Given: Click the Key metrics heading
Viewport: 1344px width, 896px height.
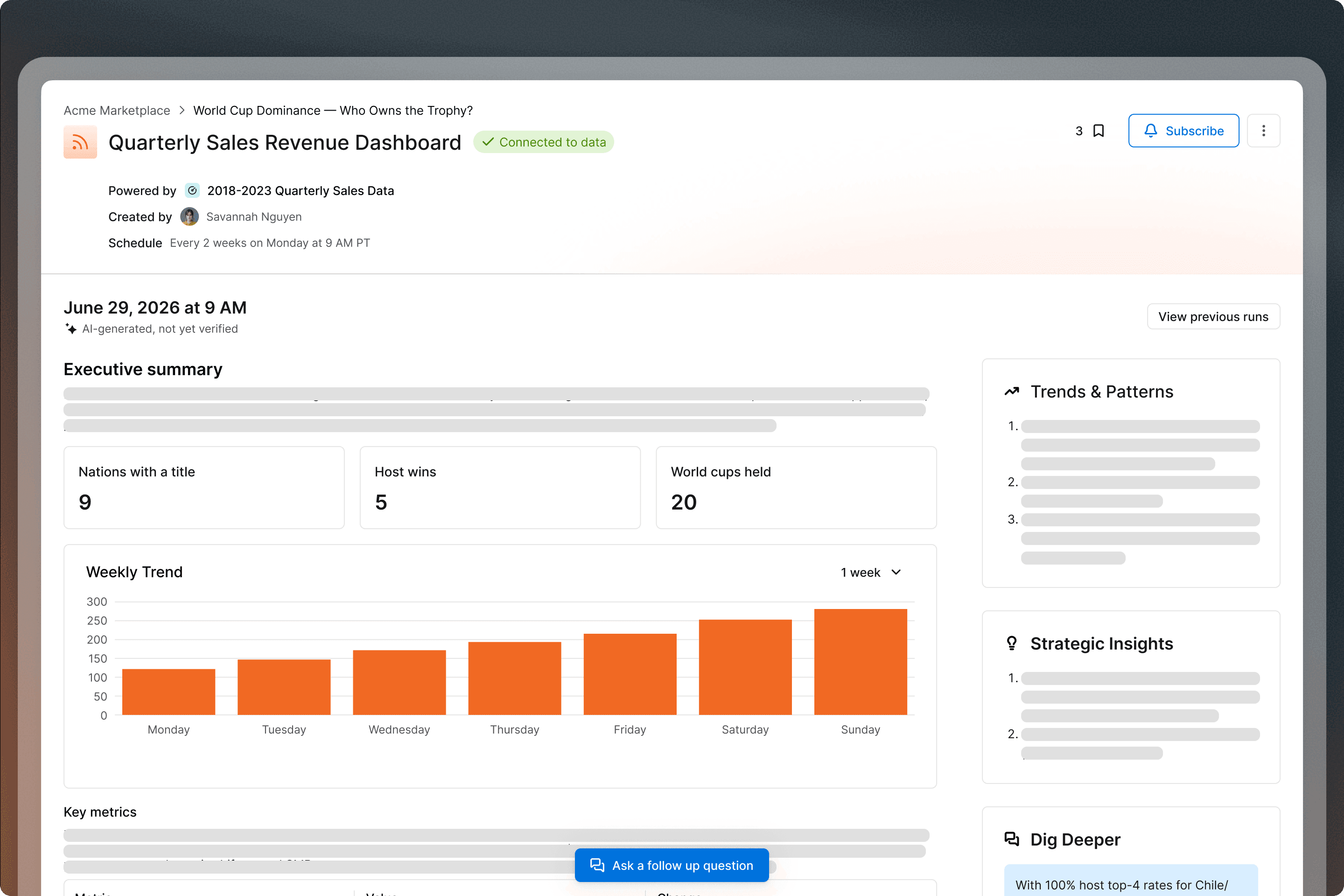Looking at the screenshot, I should click(100, 812).
